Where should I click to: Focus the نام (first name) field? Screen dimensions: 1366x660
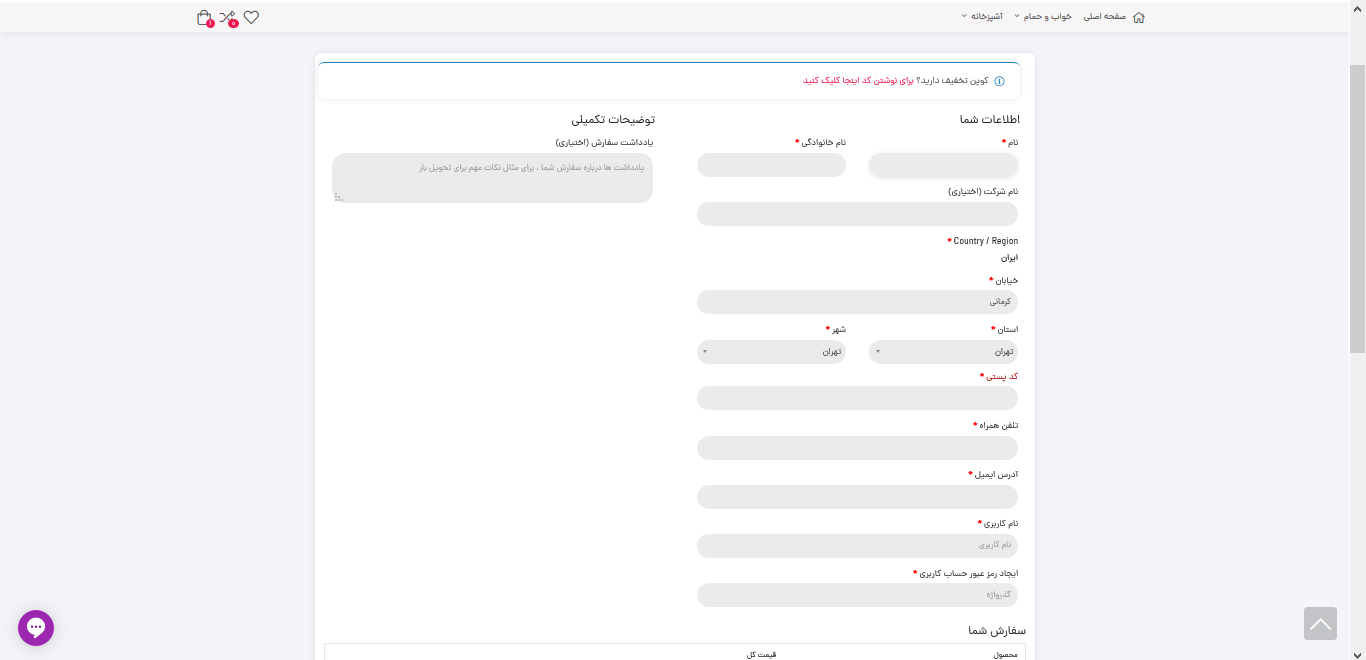click(943, 166)
